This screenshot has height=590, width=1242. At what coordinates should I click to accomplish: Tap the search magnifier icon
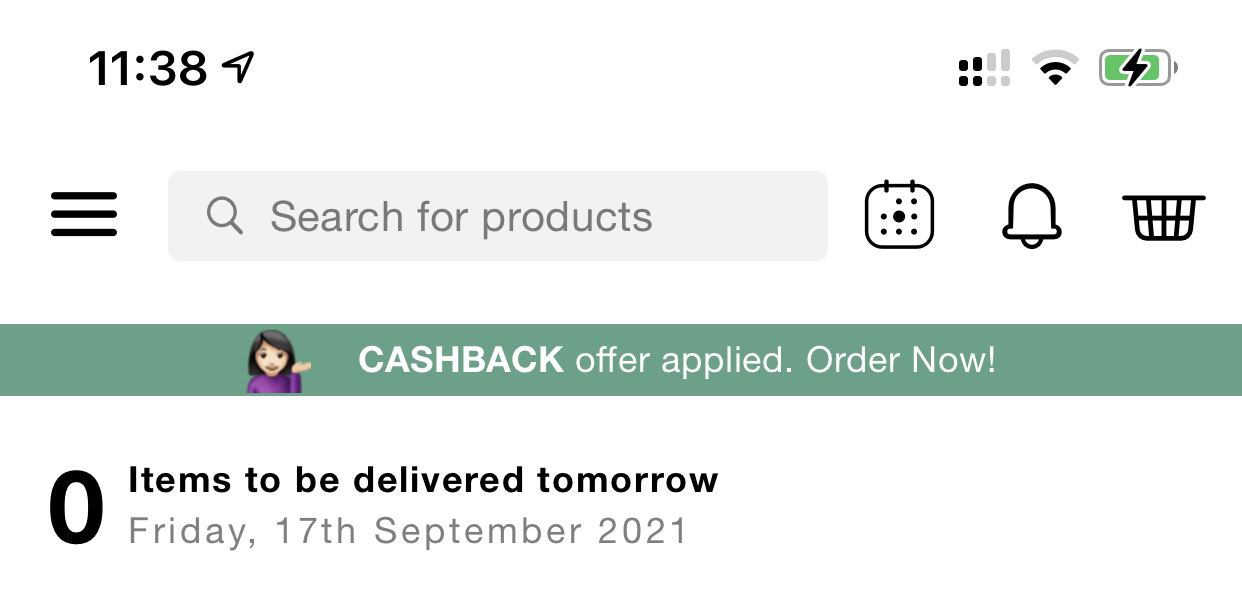pyautogui.click(x=225, y=216)
